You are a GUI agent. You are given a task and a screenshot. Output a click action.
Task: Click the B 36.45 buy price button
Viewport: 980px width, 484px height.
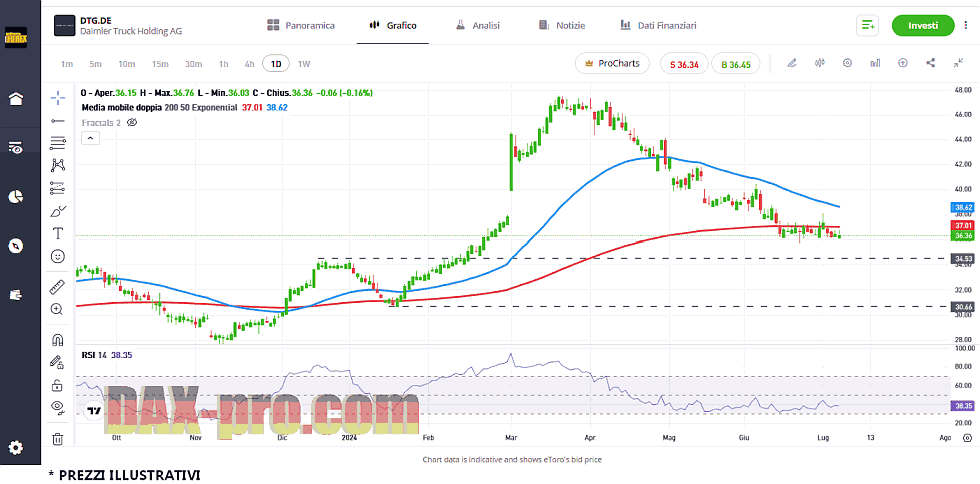[x=736, y=64]
